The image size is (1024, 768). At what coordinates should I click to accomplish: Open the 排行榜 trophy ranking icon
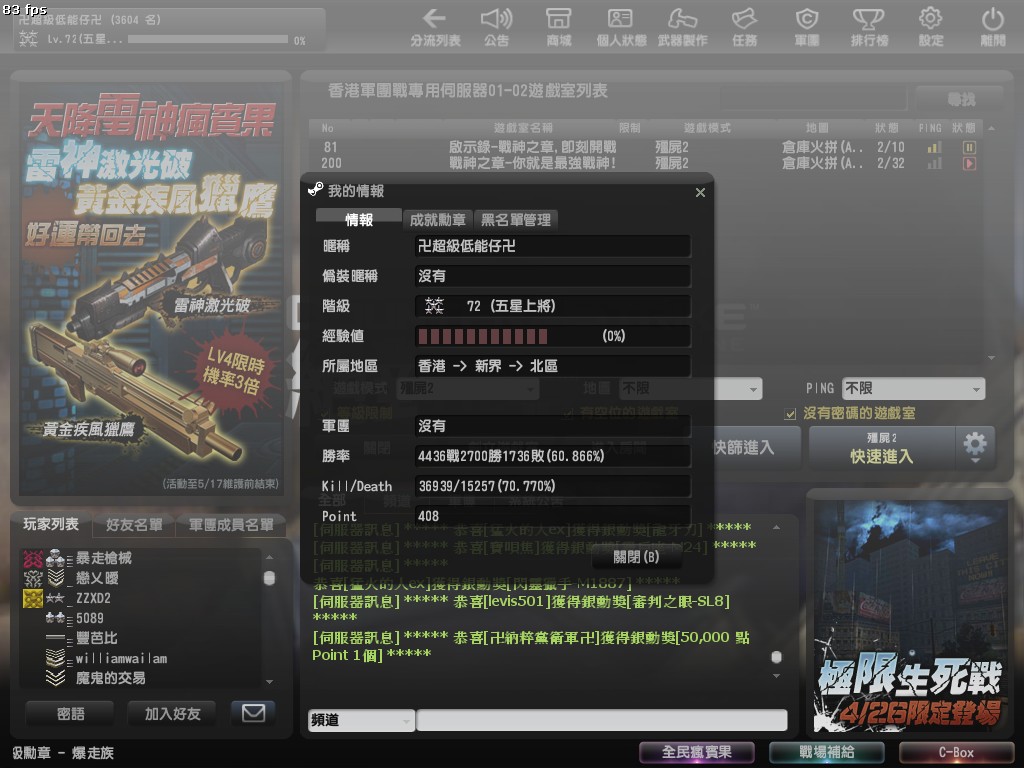point(869,19)
